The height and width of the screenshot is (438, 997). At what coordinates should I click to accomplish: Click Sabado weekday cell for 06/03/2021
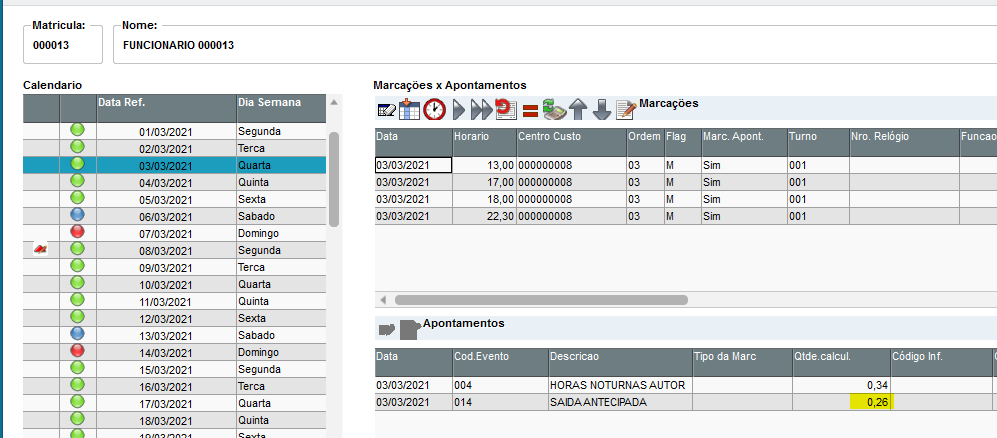281,216
